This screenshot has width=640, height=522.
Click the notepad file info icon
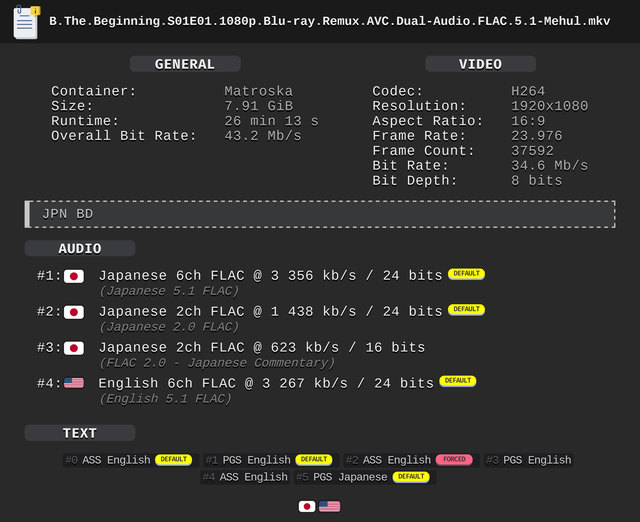coord(26,22)
